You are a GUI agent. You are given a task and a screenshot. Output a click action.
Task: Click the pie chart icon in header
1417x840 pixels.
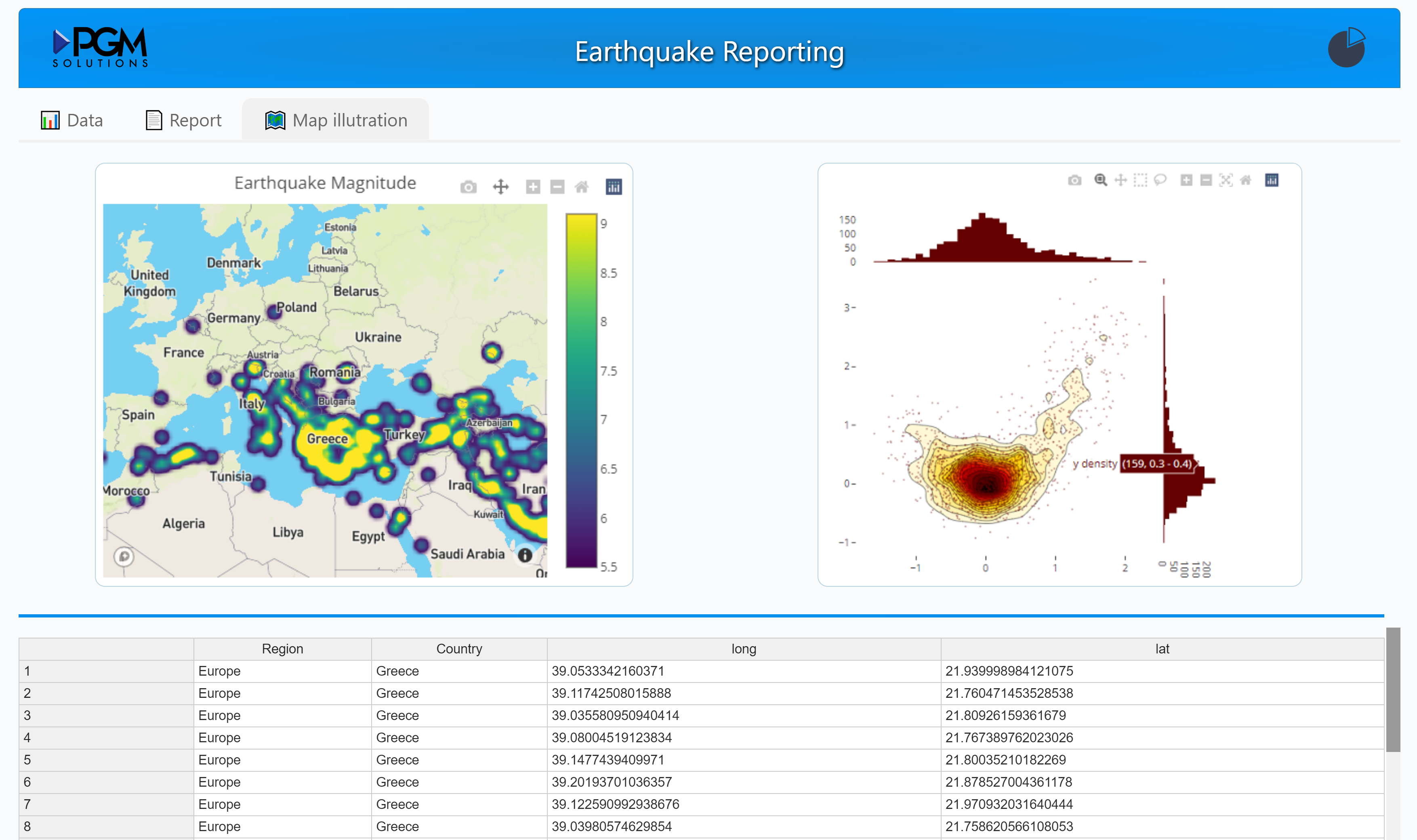(1346, 48)
